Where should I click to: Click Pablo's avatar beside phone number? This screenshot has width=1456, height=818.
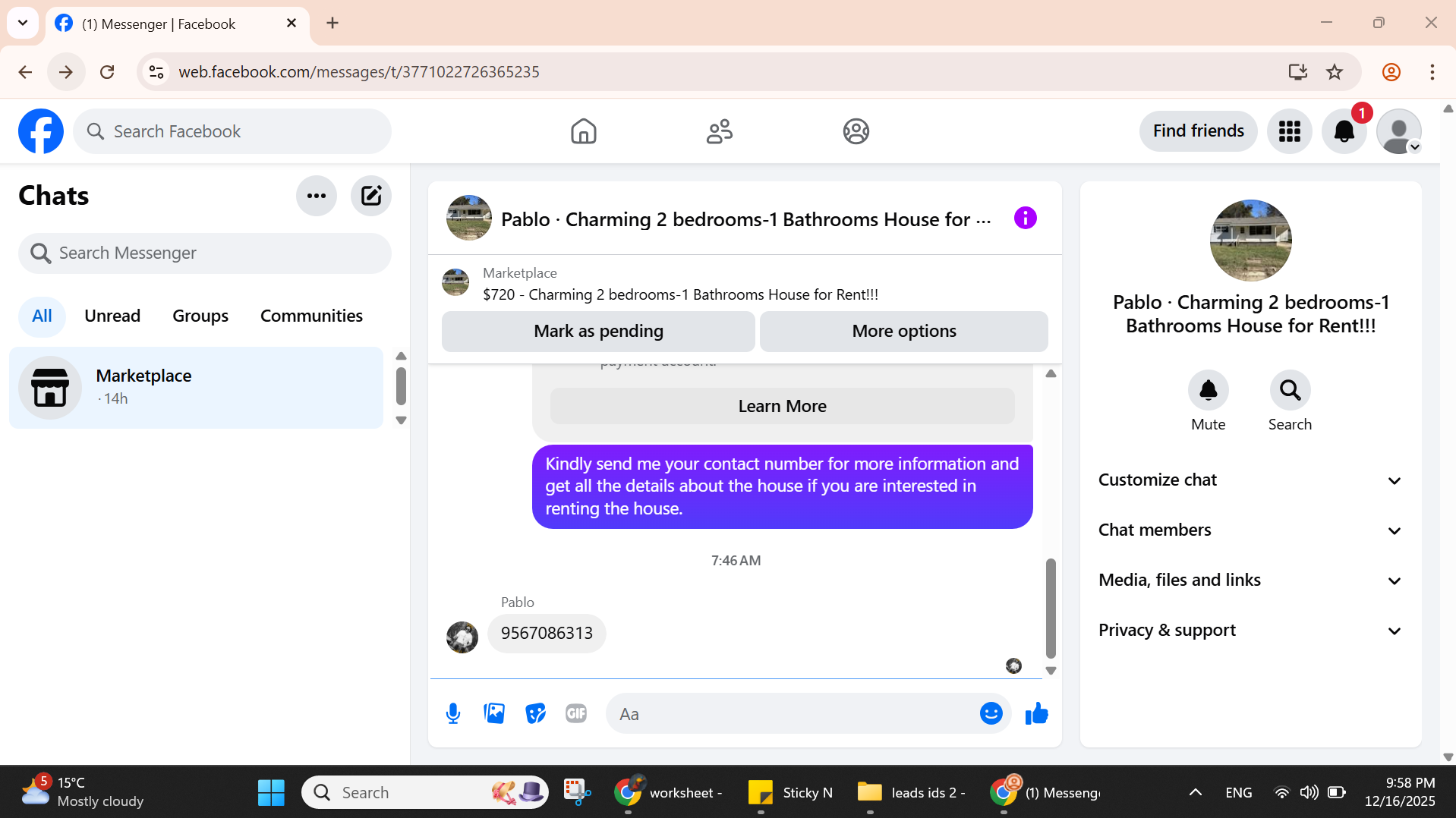point(462,637)
